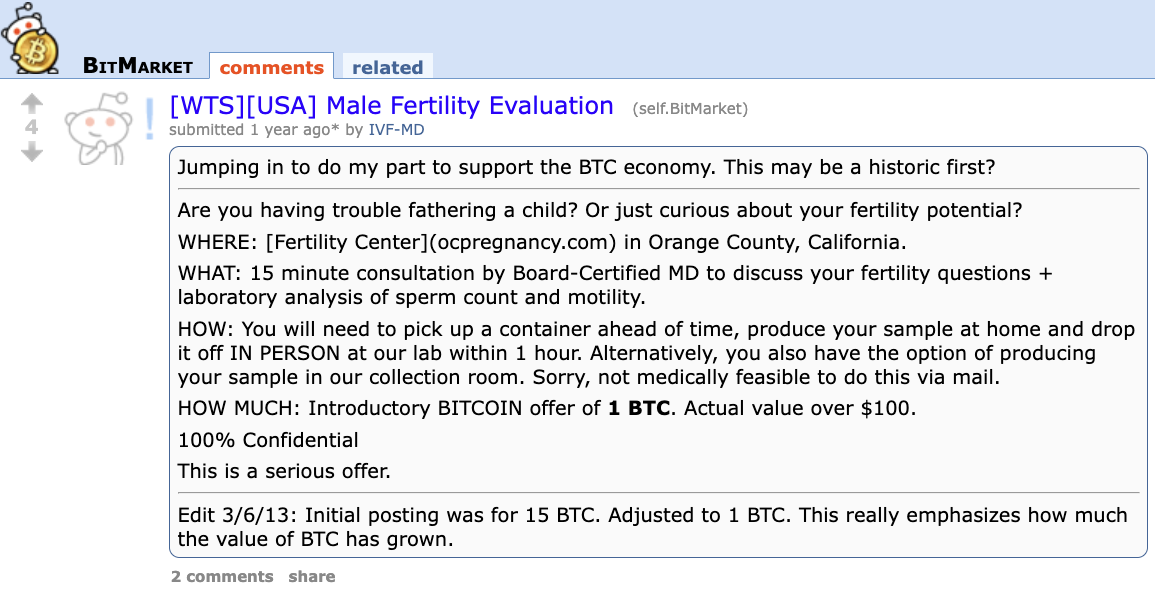Downvote the Male Fertility Evaluation post

tap(32, 151)
